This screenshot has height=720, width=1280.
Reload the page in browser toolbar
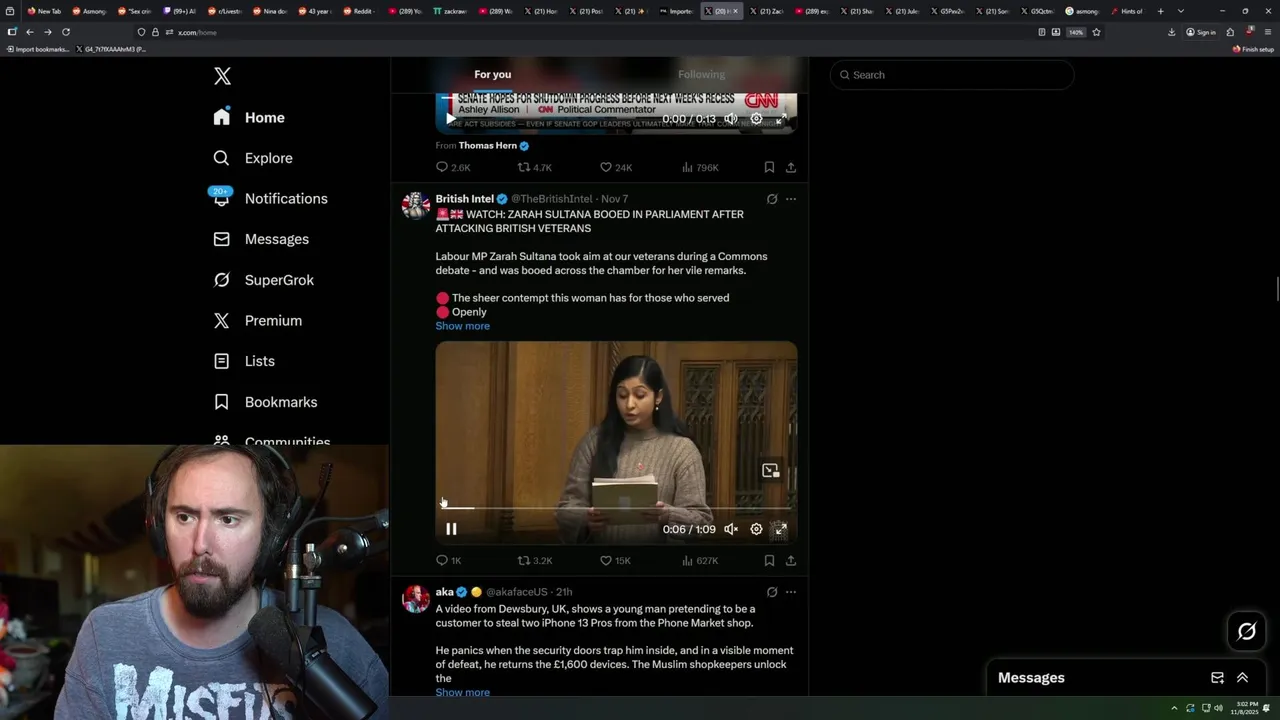(66, 32)
